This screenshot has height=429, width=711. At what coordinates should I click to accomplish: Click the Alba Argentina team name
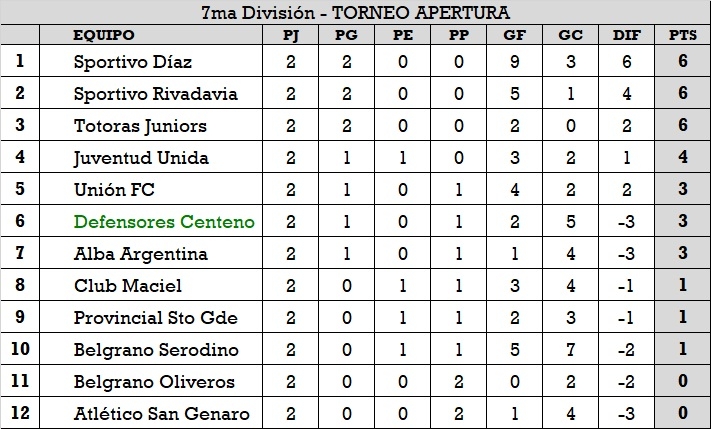click(141, 254)
